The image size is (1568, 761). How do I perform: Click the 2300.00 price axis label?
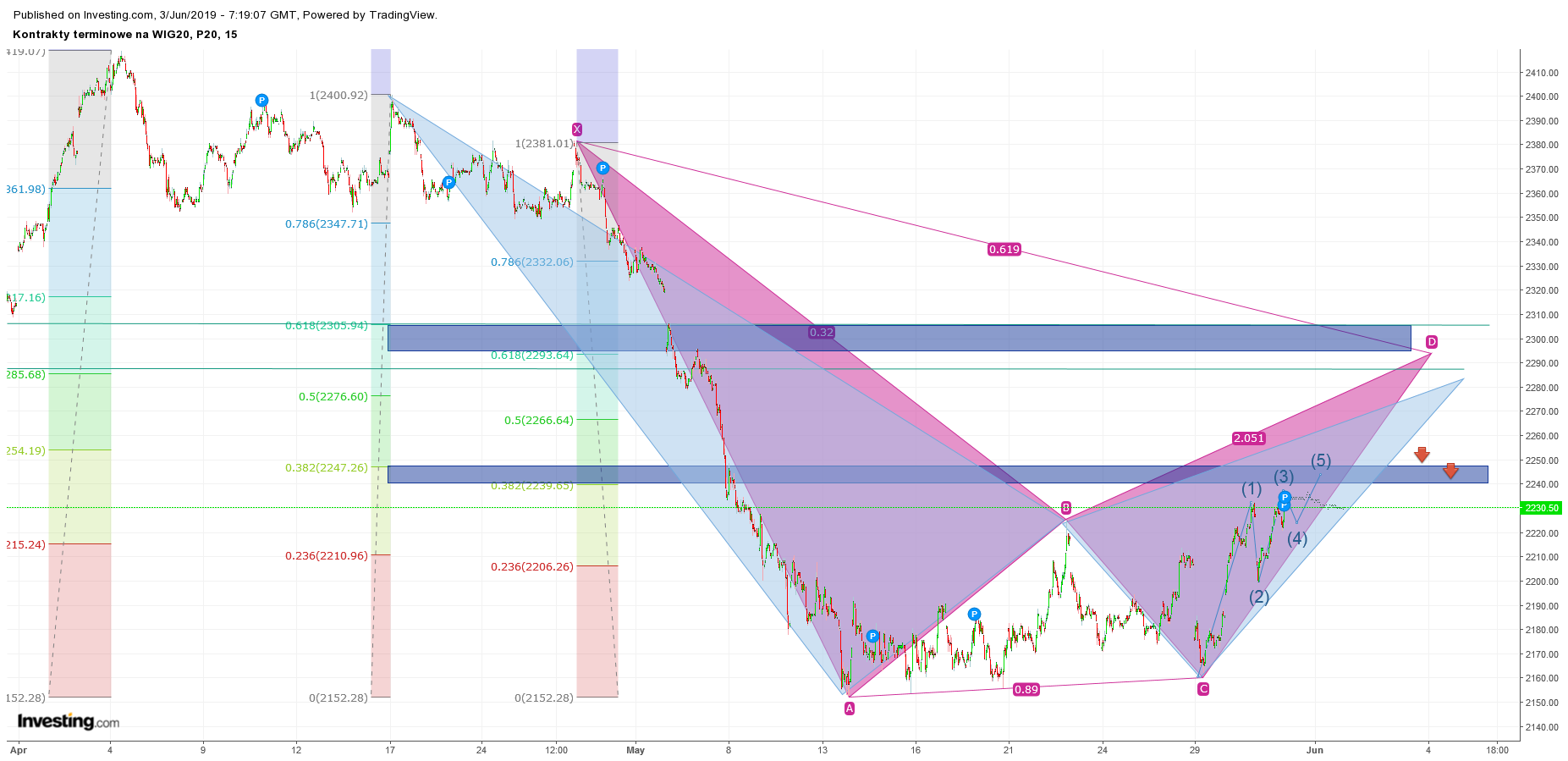[1542, 339]
